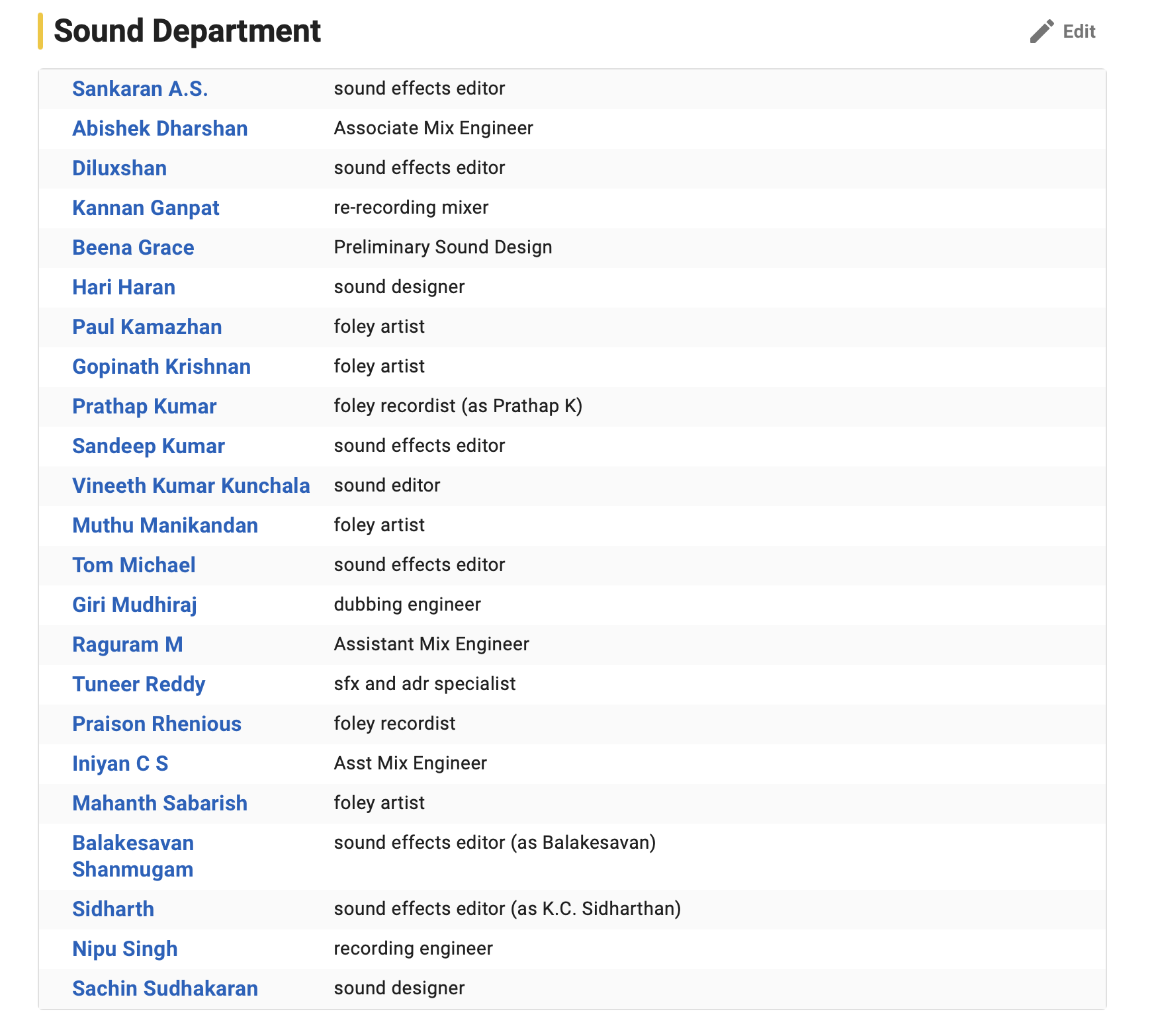The width and height of the screenshot is (1156, 1036).
Task: Click Balakesavan Shanmugam name link
Action: coord(133,856)
